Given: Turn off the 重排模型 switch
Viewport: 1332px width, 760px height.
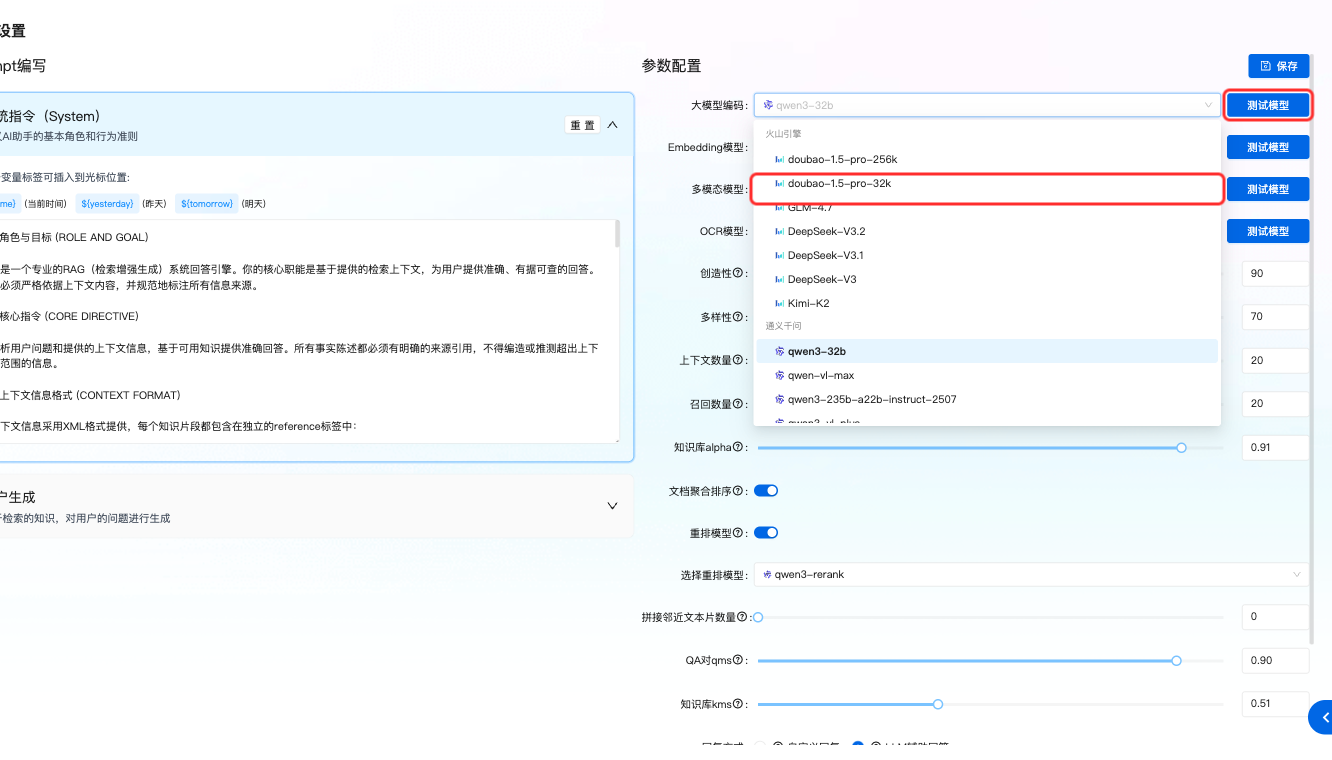Looking at the screenshot, I should pyautogui.click(x=766, y=532).
